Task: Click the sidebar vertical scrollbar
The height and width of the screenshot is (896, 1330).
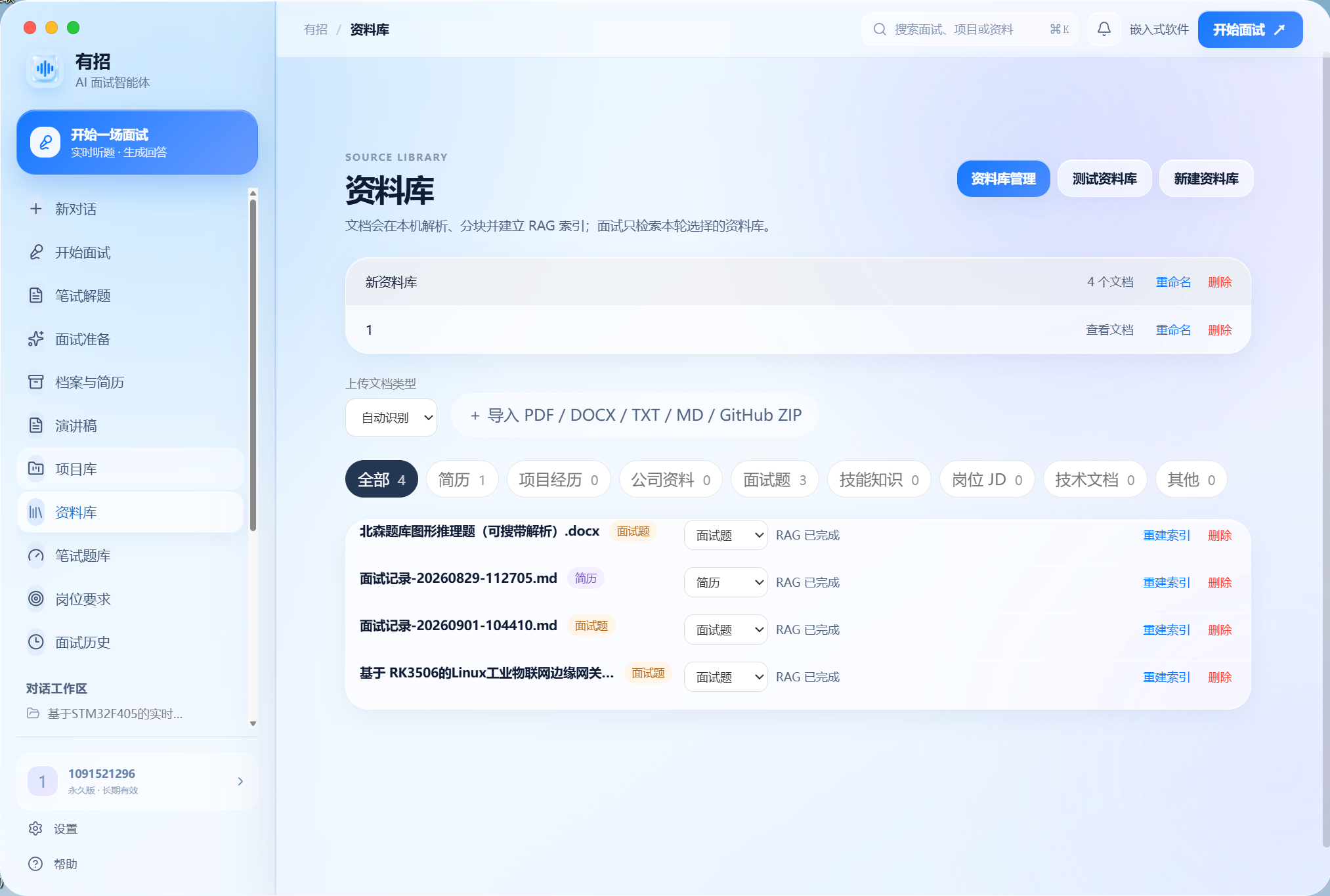Action: [x=253, y=364]
